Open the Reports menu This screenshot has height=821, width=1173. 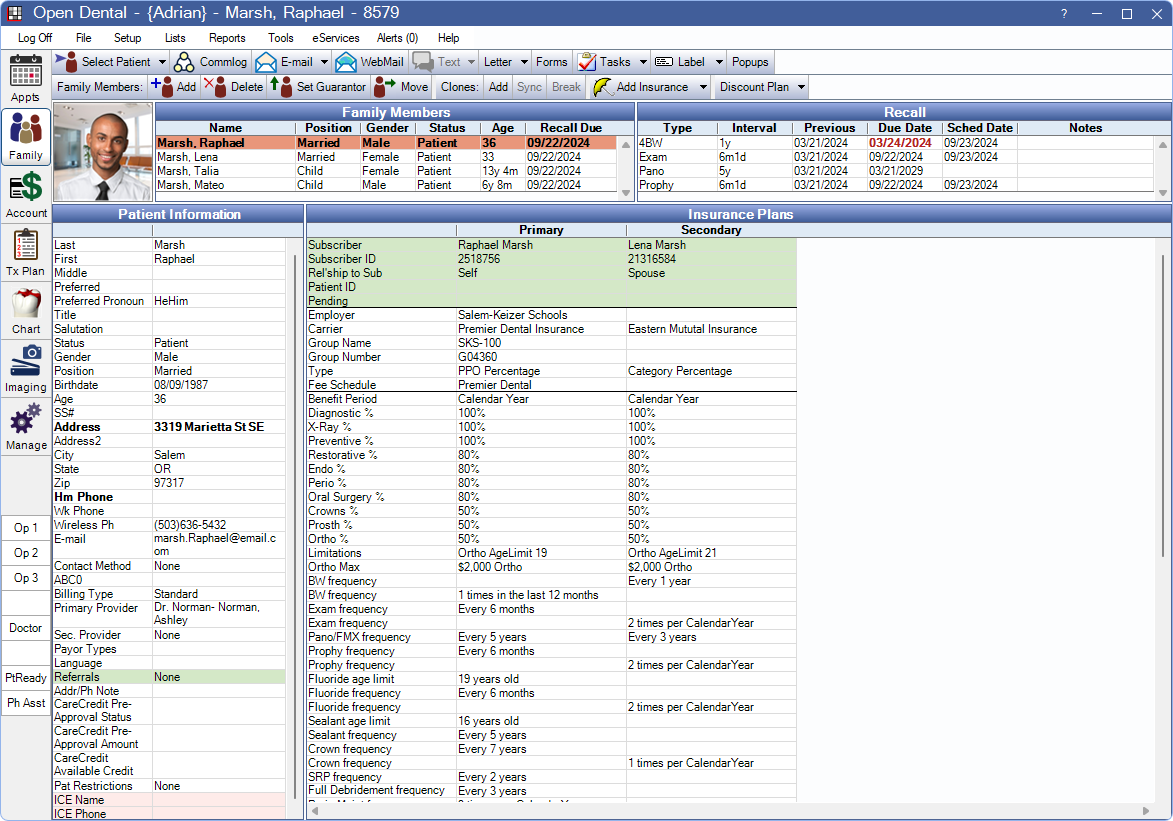[x=227, y=38]
